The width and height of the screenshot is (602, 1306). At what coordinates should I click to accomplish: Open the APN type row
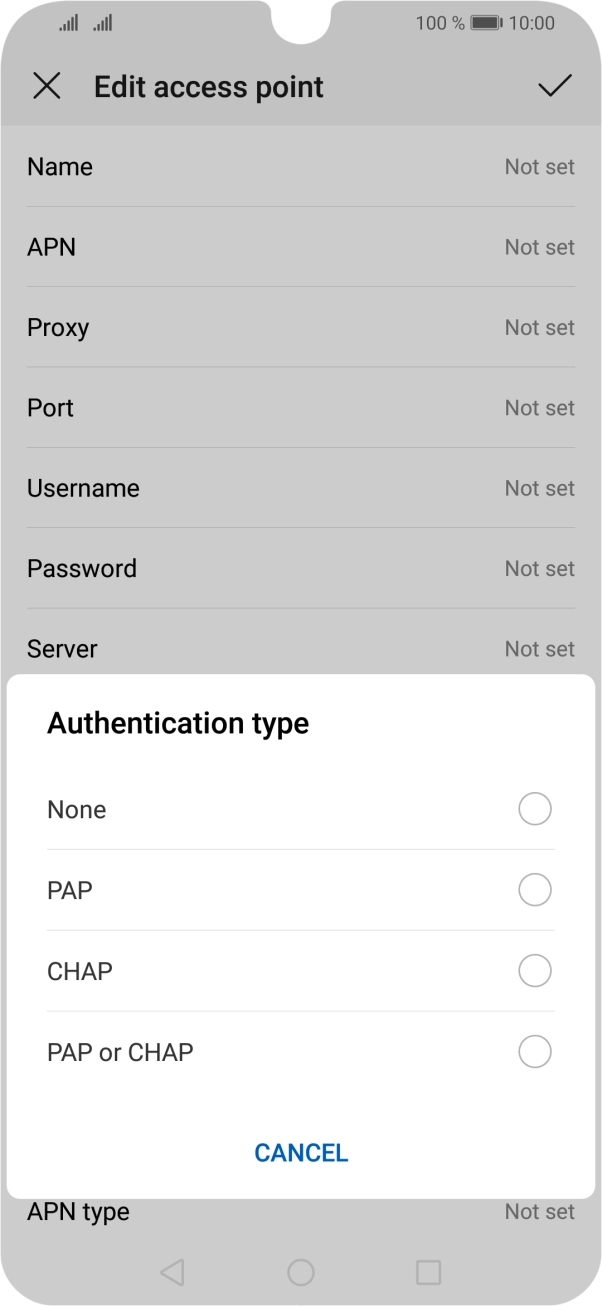point(300,1212)
